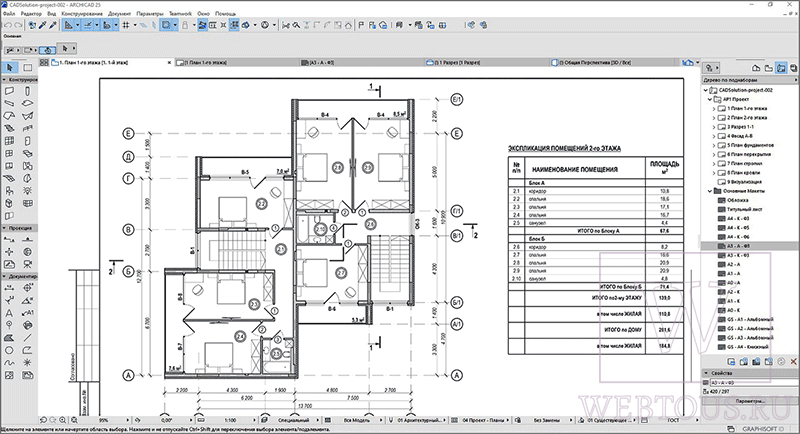Switch navigator to highlighted Layout Book icon
This screenshot has height=434, width=800.
click(x=781, y=68)
